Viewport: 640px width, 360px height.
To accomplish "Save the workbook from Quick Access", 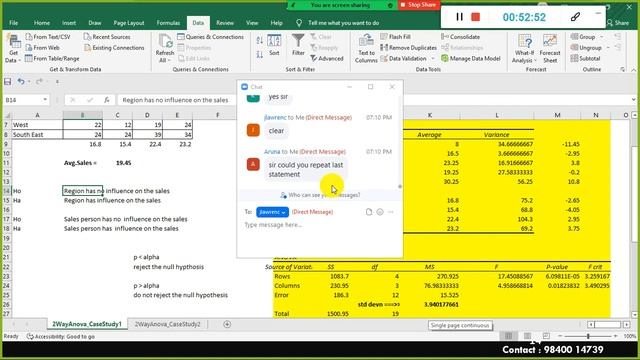I will [x=8, y=82].
